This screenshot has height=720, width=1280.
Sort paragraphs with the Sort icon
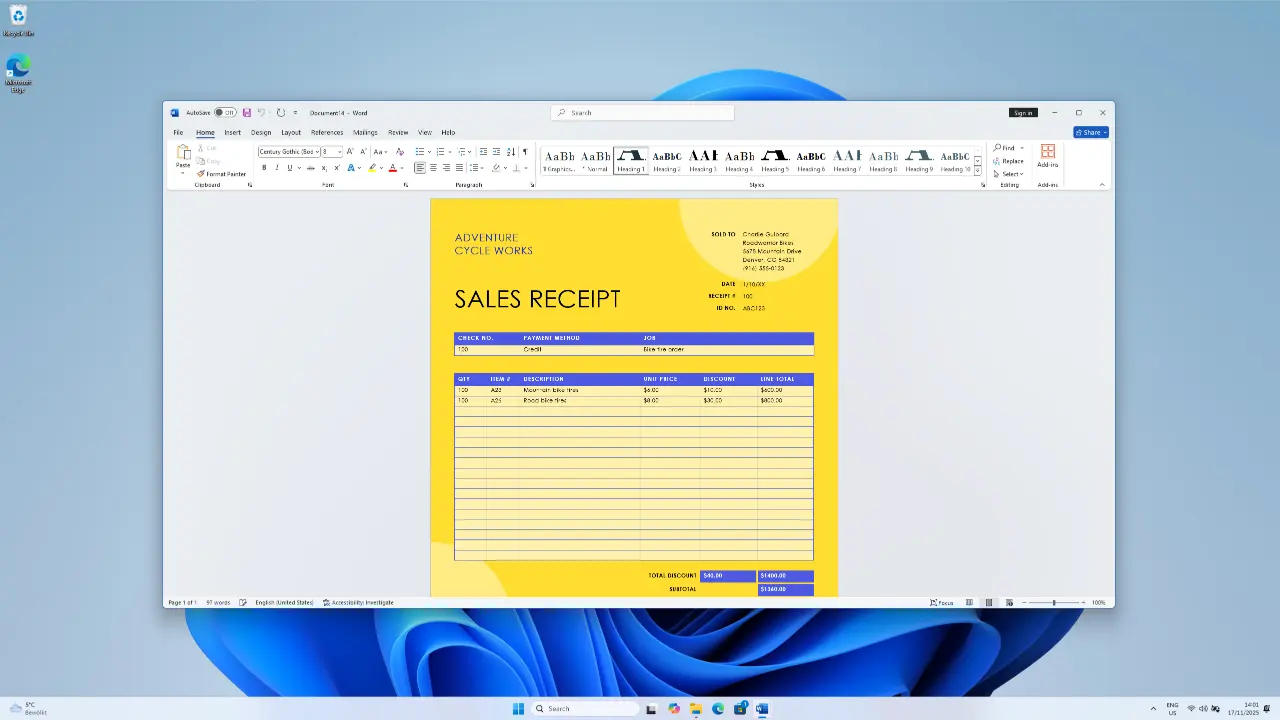point(511,152)
